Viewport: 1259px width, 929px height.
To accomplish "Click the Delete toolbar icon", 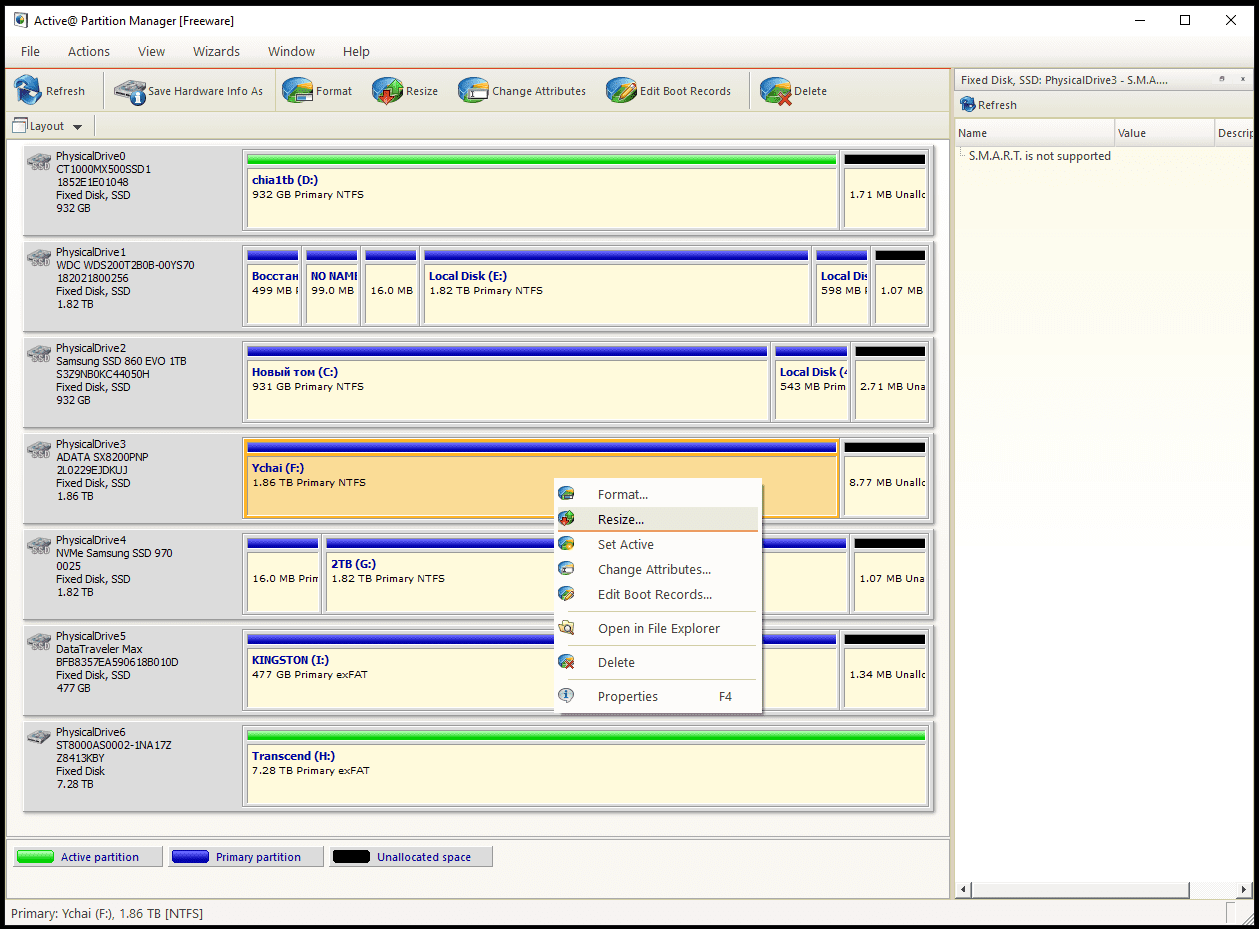I will point(776,90).
